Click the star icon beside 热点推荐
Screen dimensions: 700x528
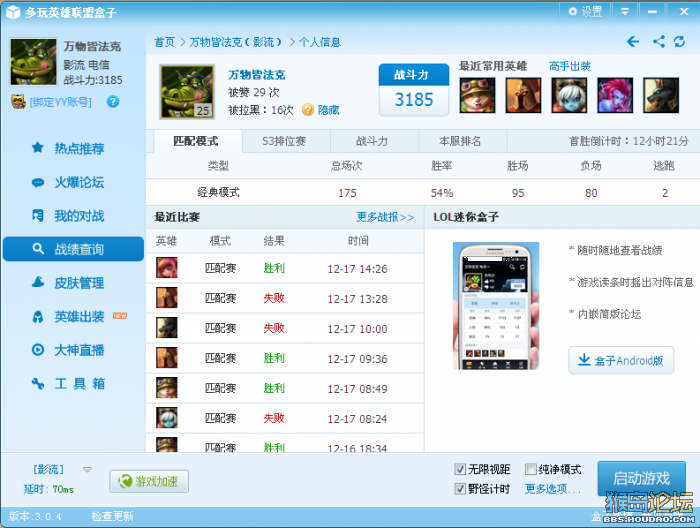tap(38, 147)
